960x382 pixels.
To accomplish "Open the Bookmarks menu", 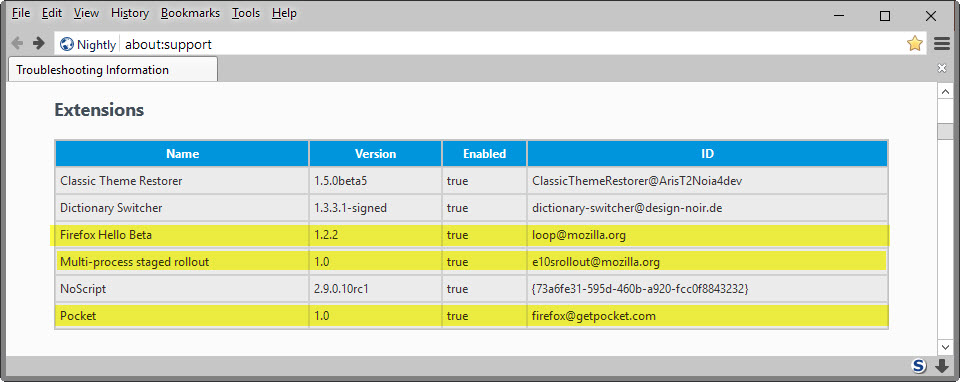I will (x=190, y=13).
